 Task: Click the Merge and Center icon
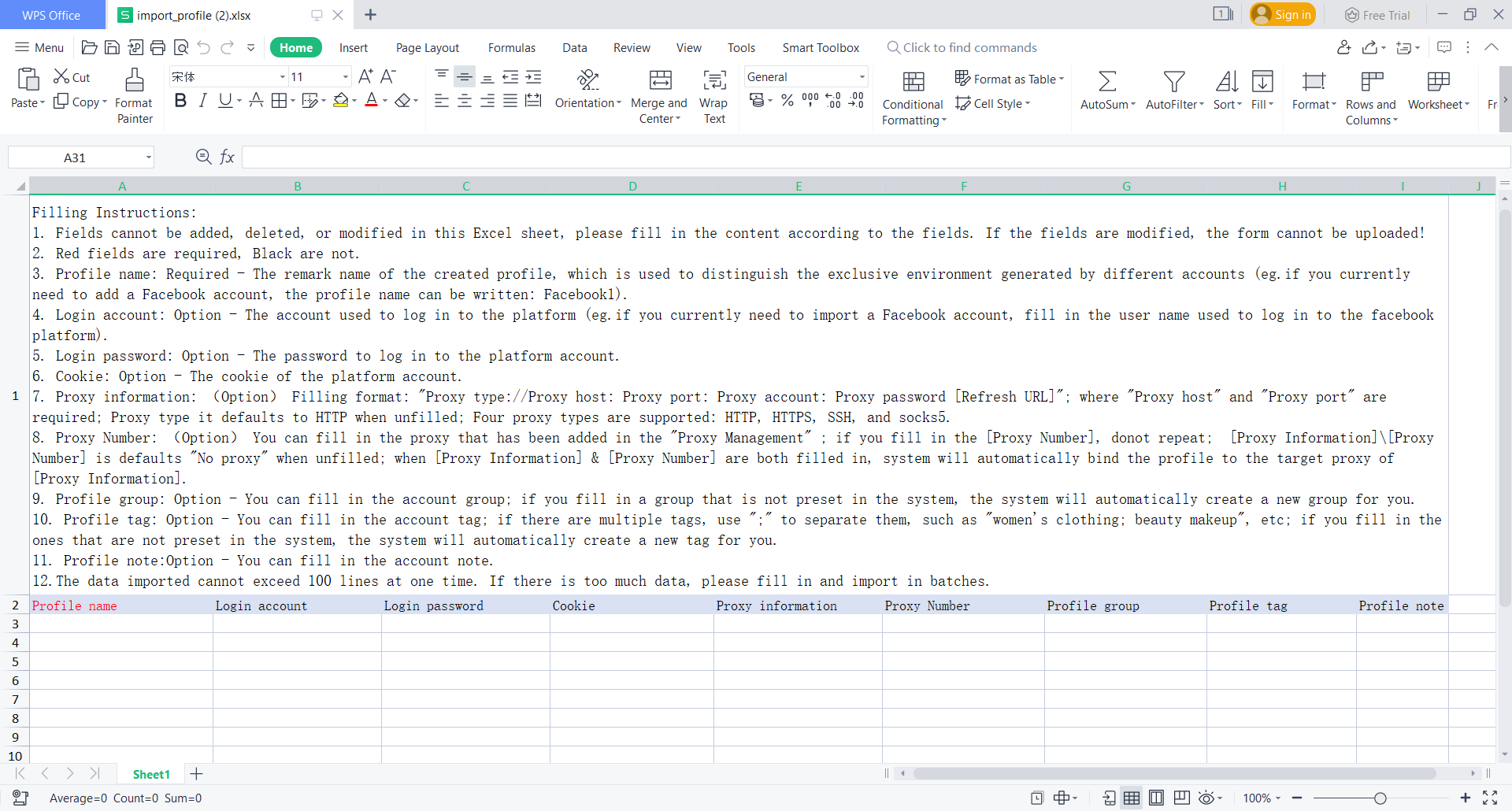coord(660,80)
